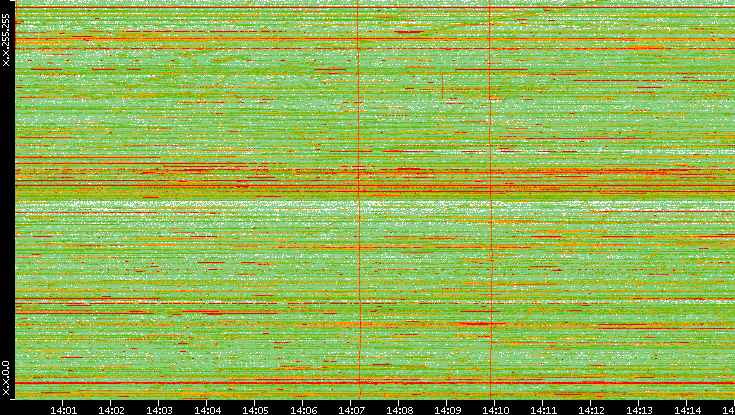Screen dimensions: 735x415
Task: Select the 14:03 tick label
Action: 159,410
